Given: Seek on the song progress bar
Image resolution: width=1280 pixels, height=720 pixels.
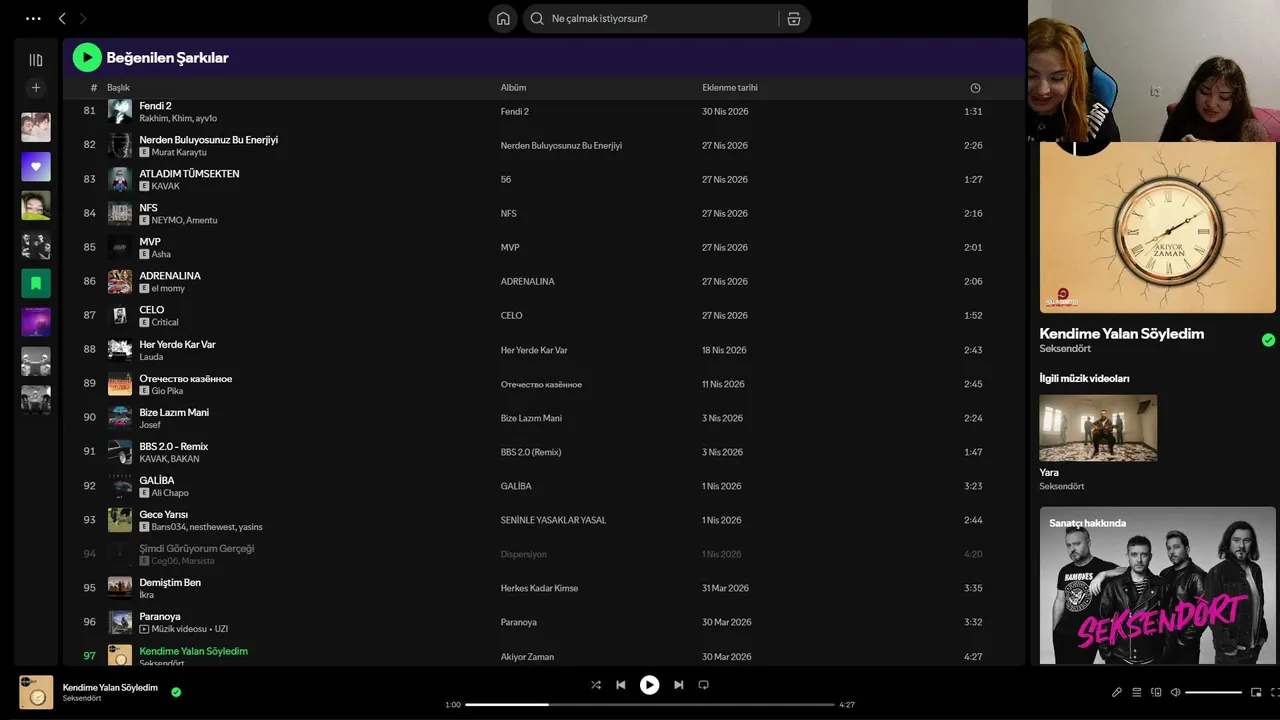Looking at the screenshot, I should click(650, 705).
